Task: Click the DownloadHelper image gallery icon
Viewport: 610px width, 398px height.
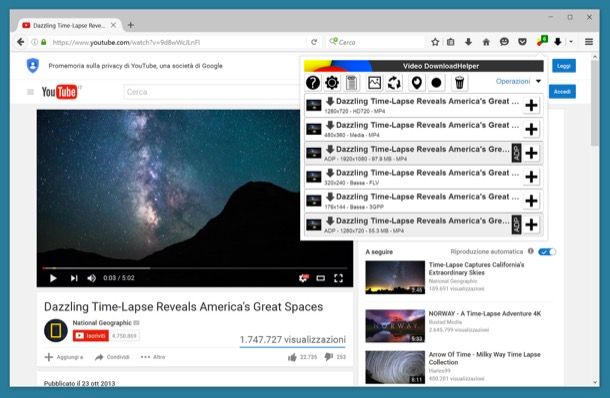Action: pyautogui.click(x=374, y=82)
